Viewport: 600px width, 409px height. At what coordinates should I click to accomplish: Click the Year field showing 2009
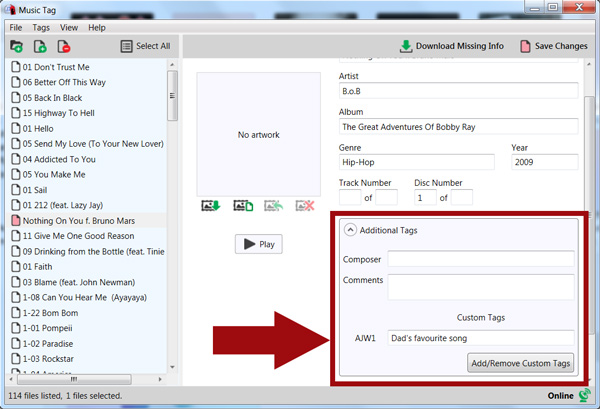pos(545,162)
